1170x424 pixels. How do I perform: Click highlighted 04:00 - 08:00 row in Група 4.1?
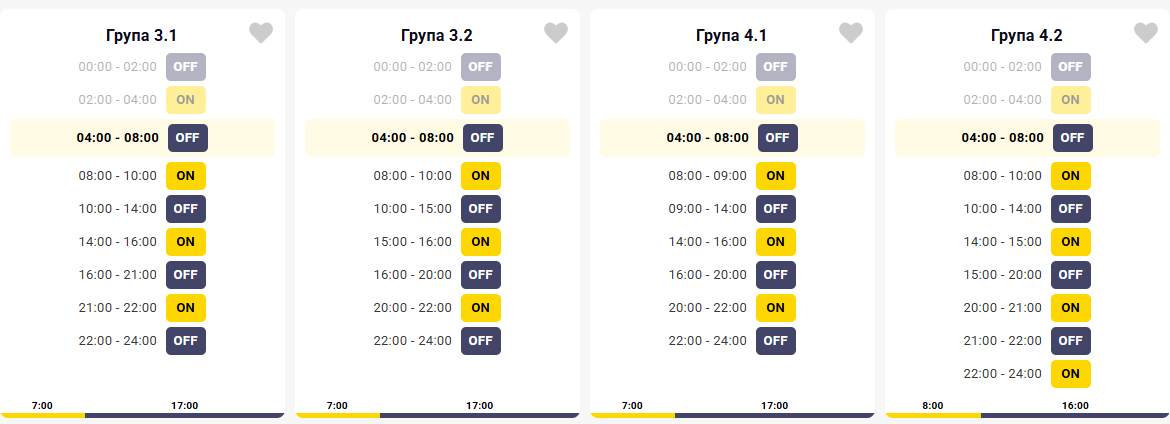click(x=732, y=138)
